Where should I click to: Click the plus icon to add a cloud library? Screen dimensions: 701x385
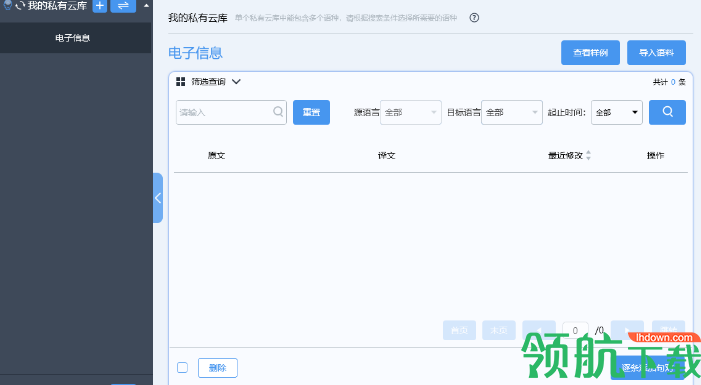(100, 6)
